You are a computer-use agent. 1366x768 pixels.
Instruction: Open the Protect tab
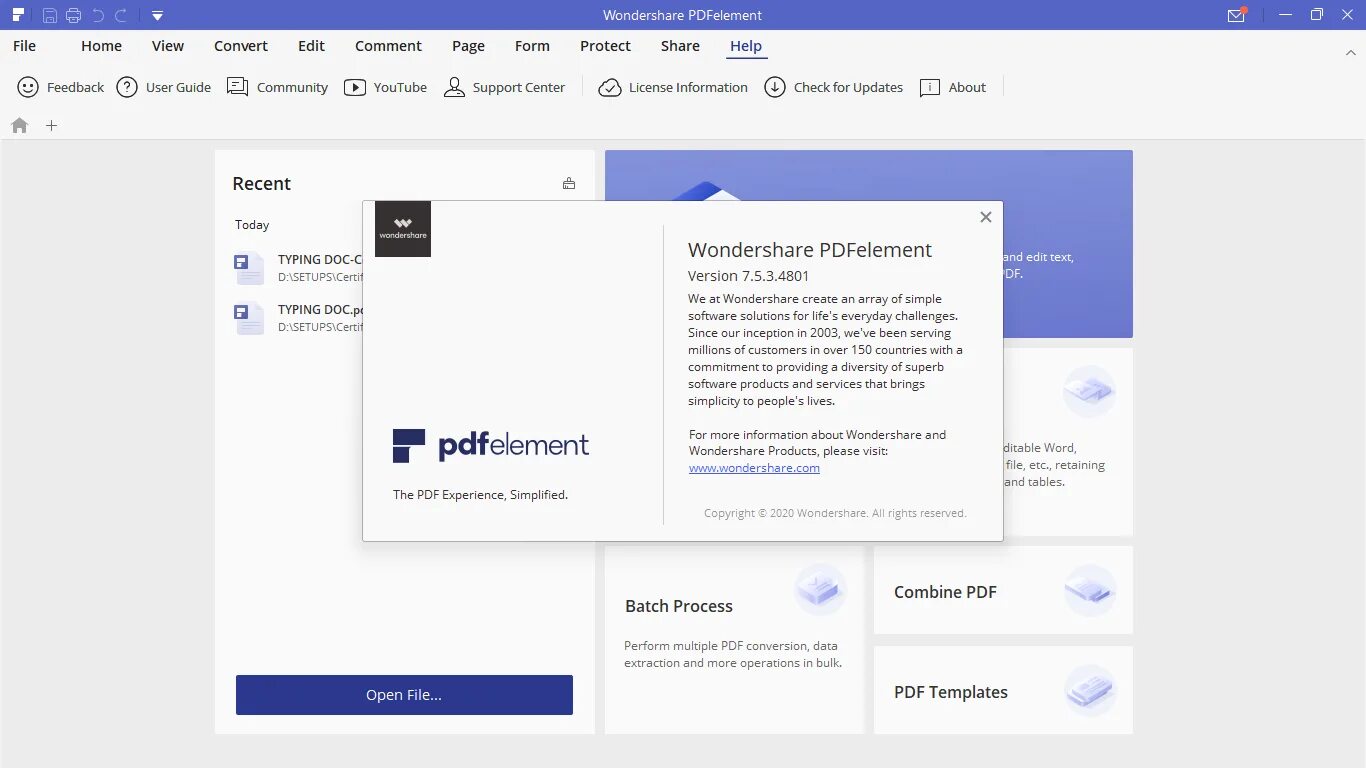click(605, 46)
